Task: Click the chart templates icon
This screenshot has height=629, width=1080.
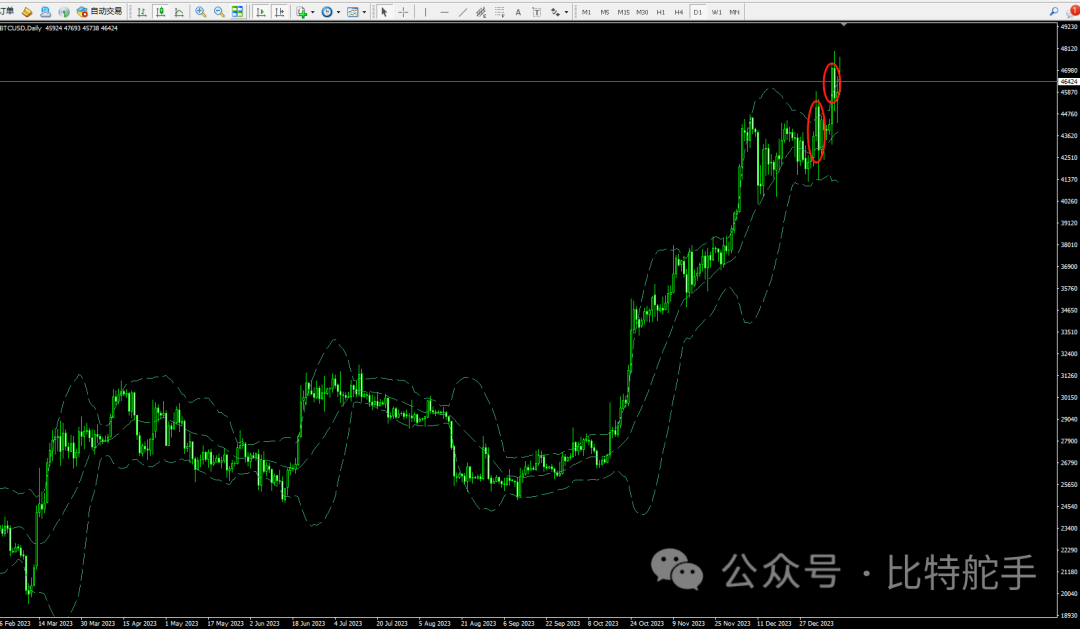Action: point(353,12)
